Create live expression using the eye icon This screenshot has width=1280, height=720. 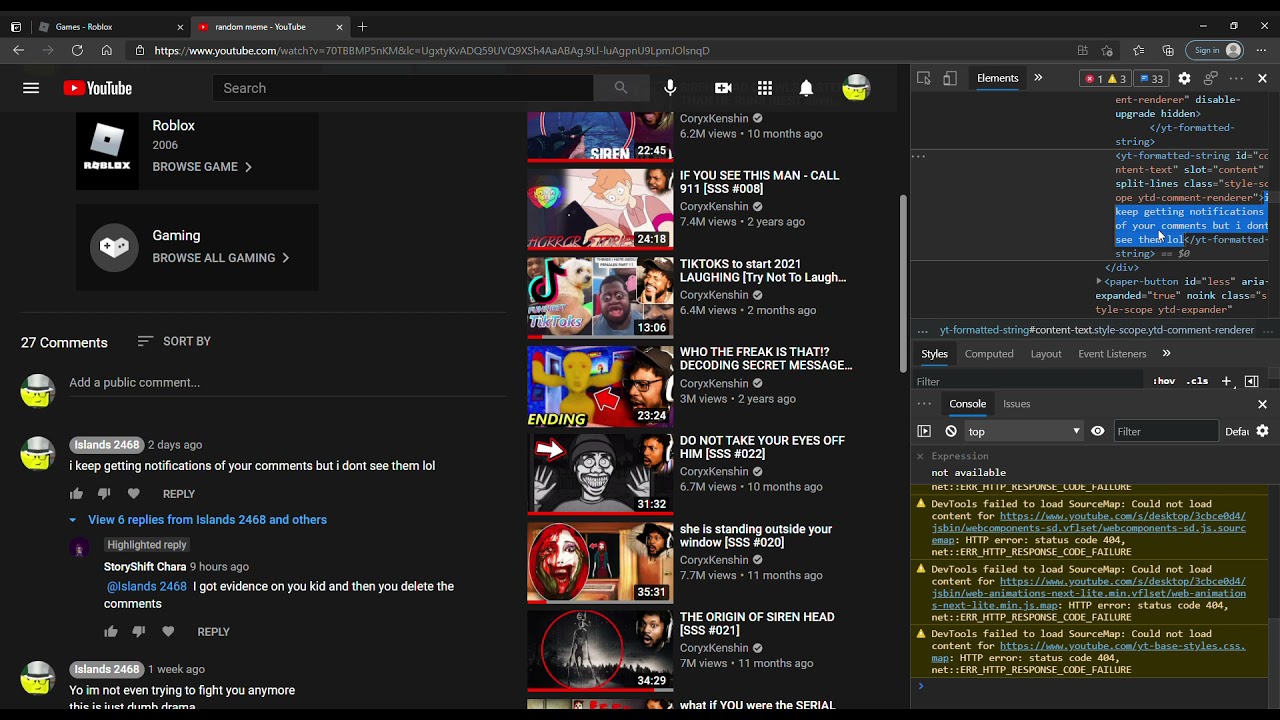pos(1098,431)
